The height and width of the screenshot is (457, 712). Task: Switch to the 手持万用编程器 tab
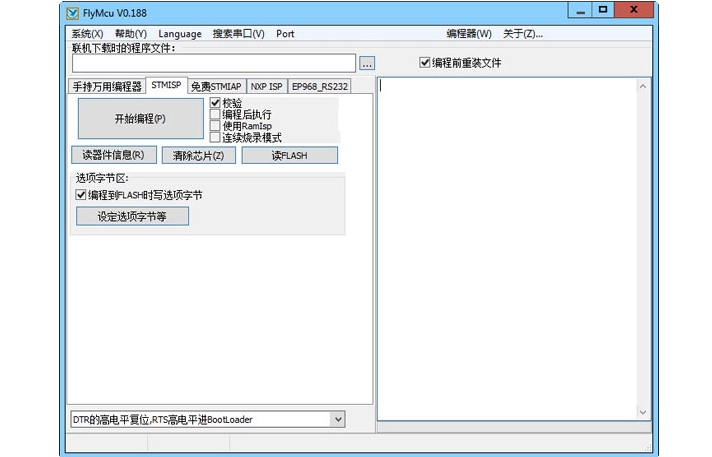107,86
